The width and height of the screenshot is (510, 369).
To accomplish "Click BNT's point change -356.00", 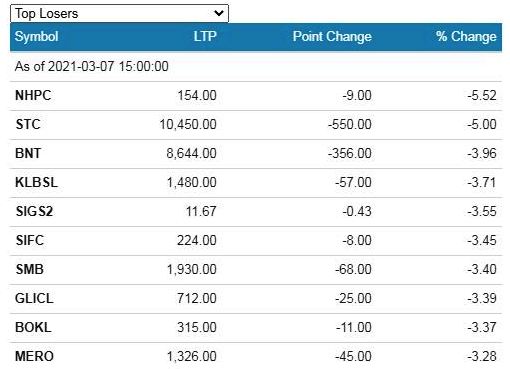I will [x=350, y=153].
